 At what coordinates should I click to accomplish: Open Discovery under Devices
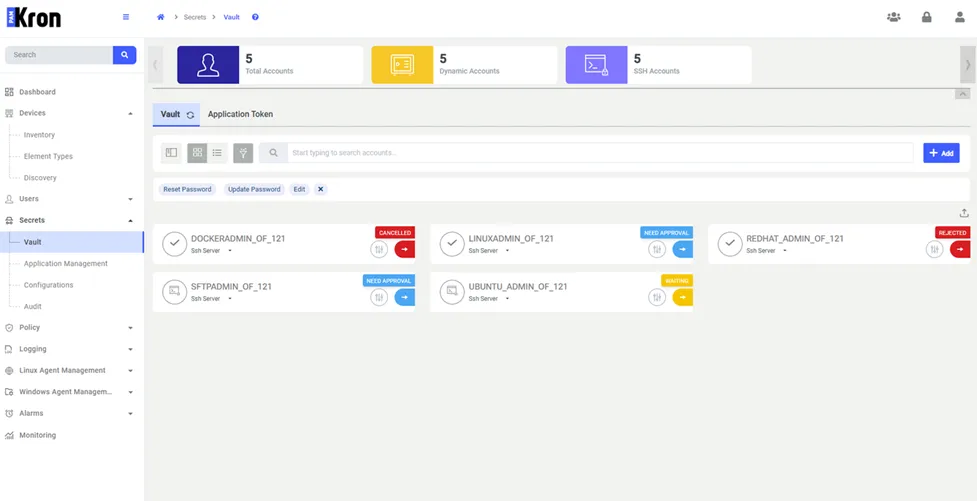(x=40, y=178)
